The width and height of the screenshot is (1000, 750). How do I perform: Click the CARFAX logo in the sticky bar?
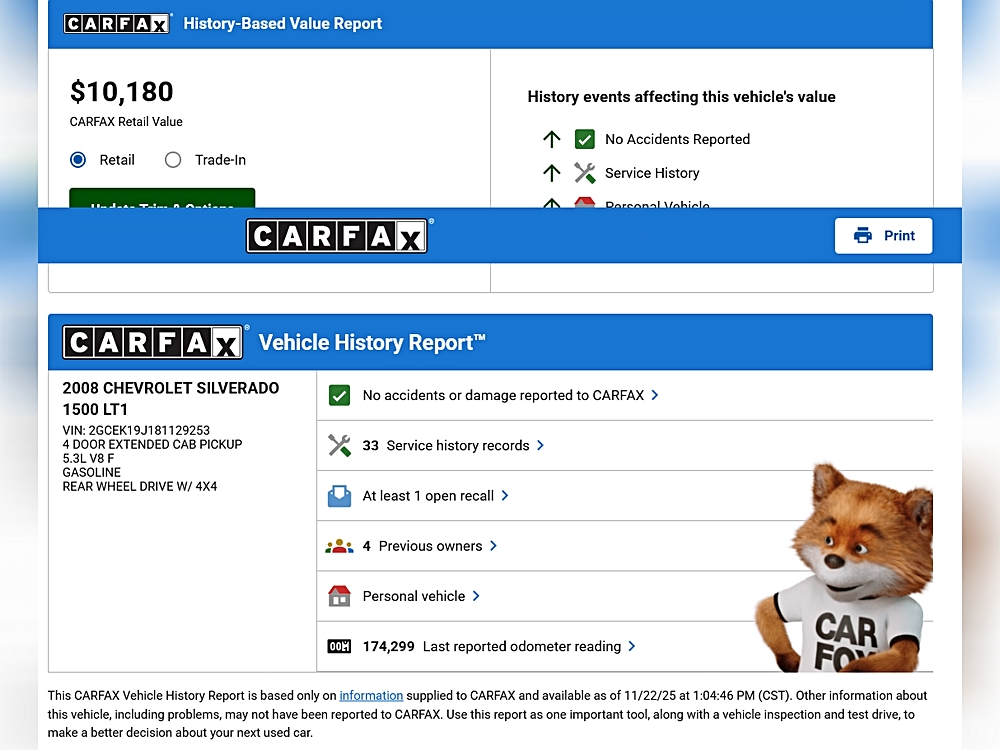[x=337, y=236]
